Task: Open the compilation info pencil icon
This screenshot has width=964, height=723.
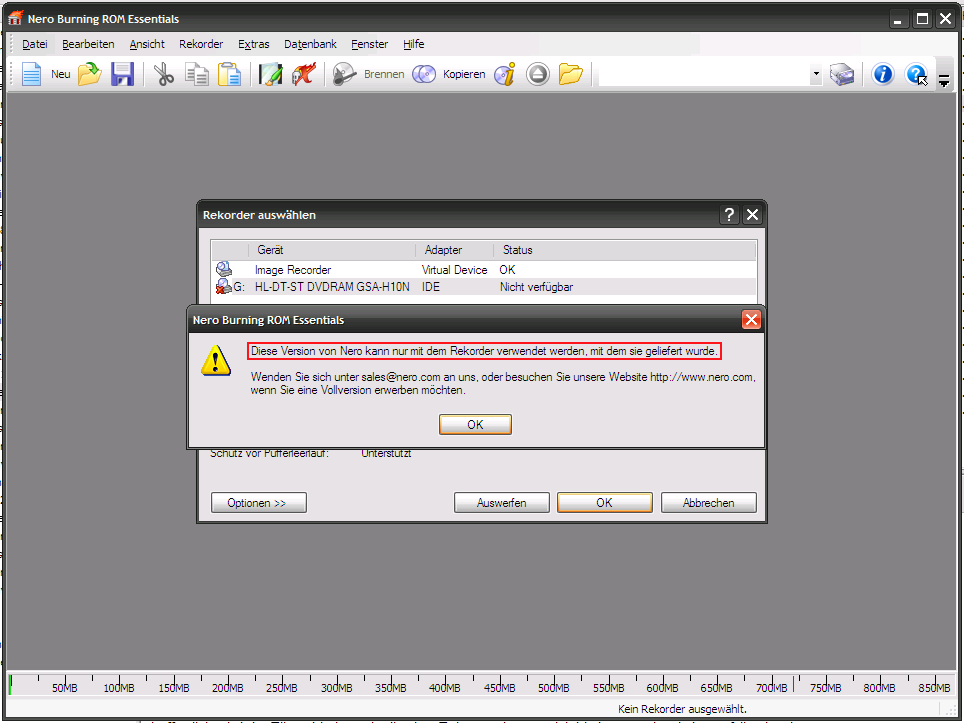Action: click(x=271, y=74)
